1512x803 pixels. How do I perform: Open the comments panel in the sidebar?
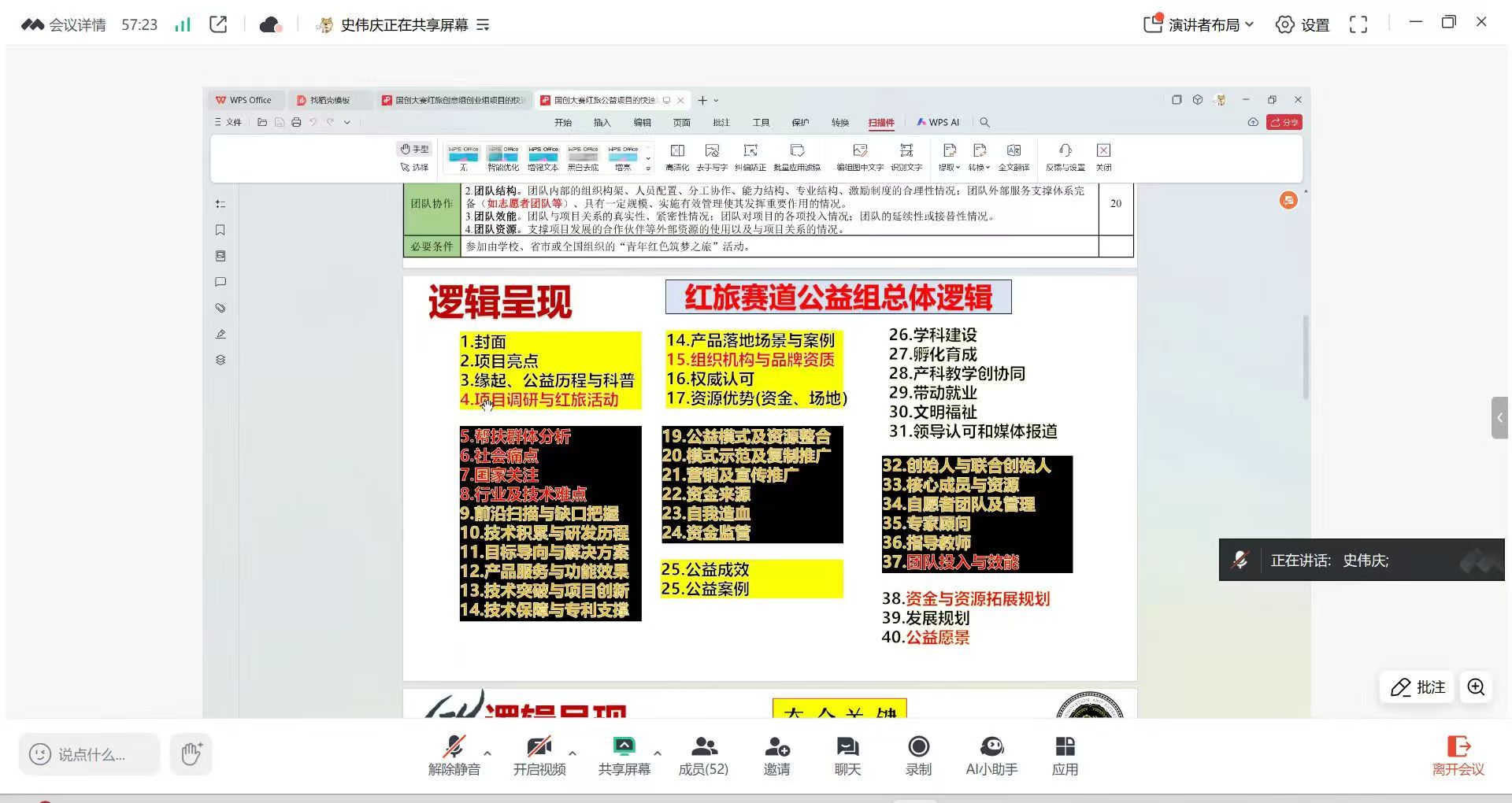point(220,282)
